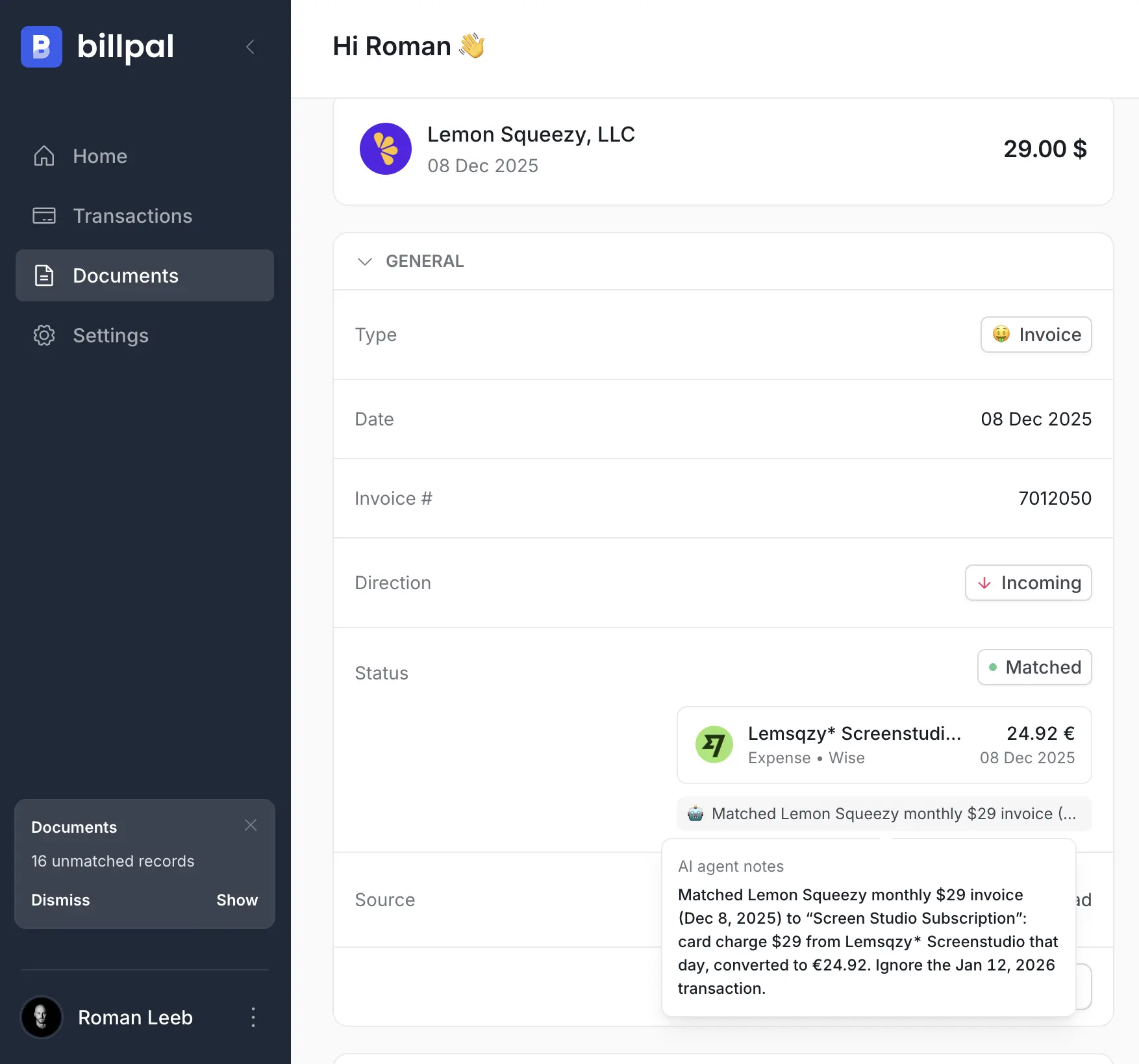Show the 16 unmatched records
This screenshot has width=1139, height=1064.
[x=237, y=900]
